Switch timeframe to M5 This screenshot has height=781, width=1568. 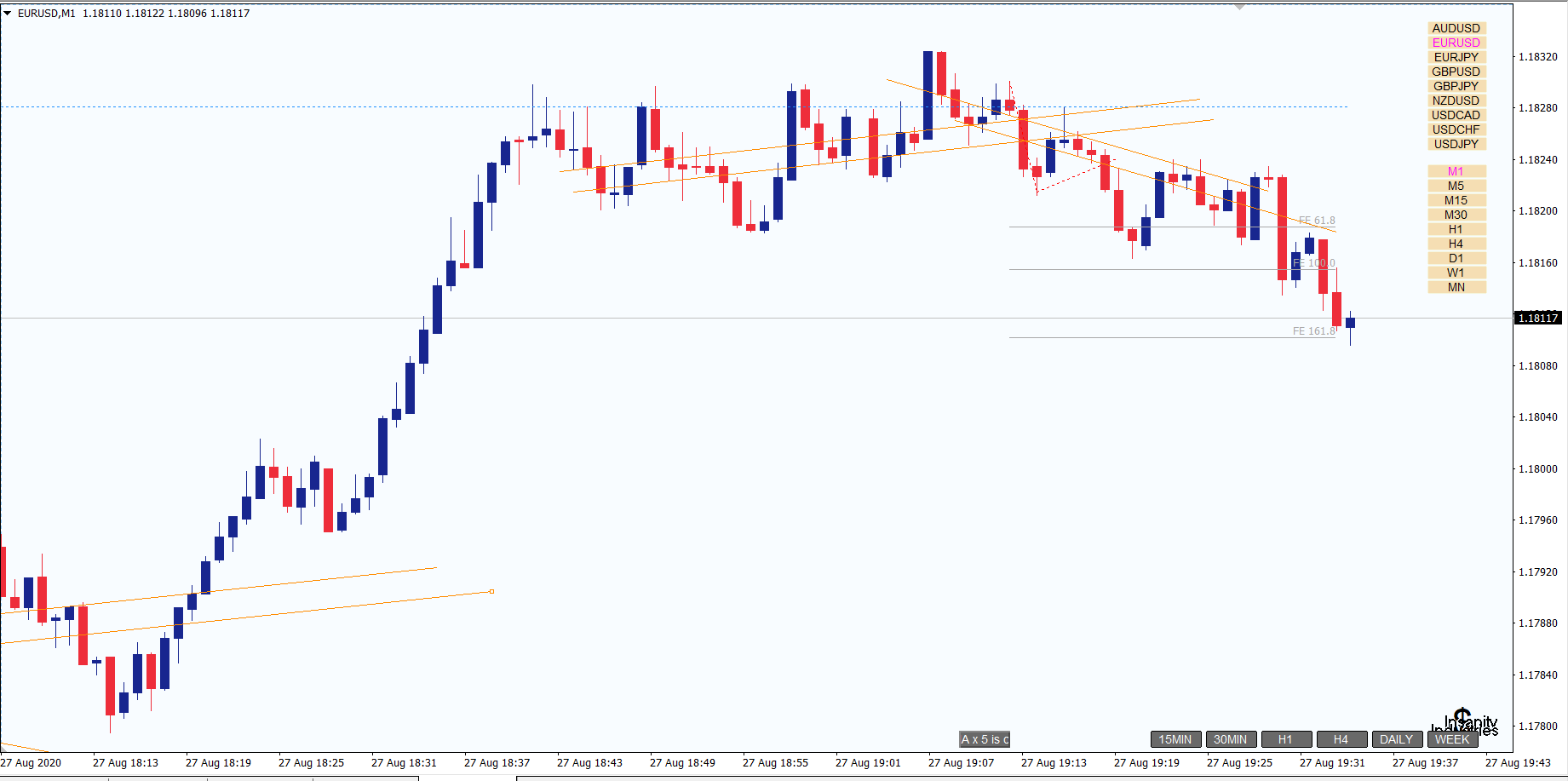pos(1456,186)
